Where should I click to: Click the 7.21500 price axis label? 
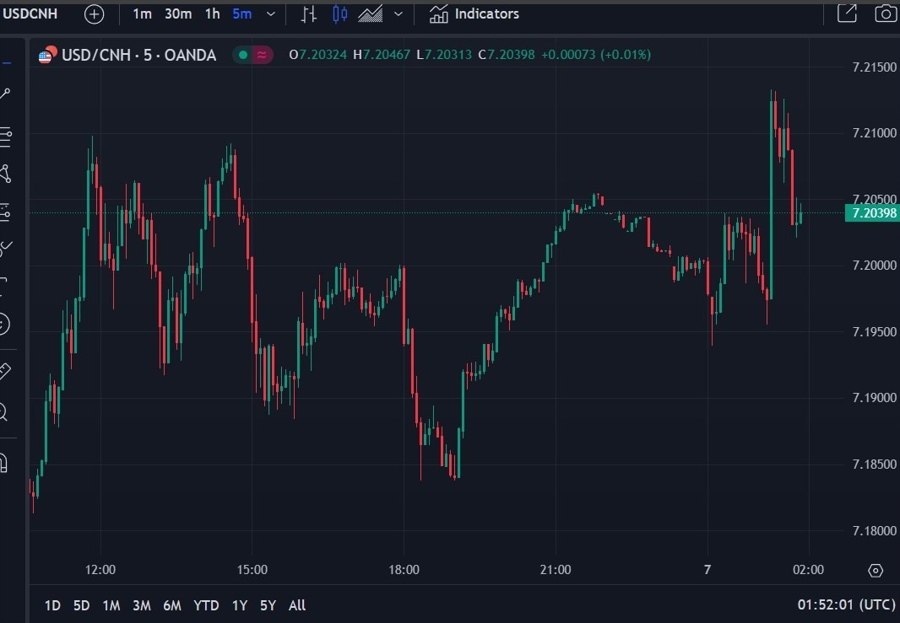(x=874, y=67)
